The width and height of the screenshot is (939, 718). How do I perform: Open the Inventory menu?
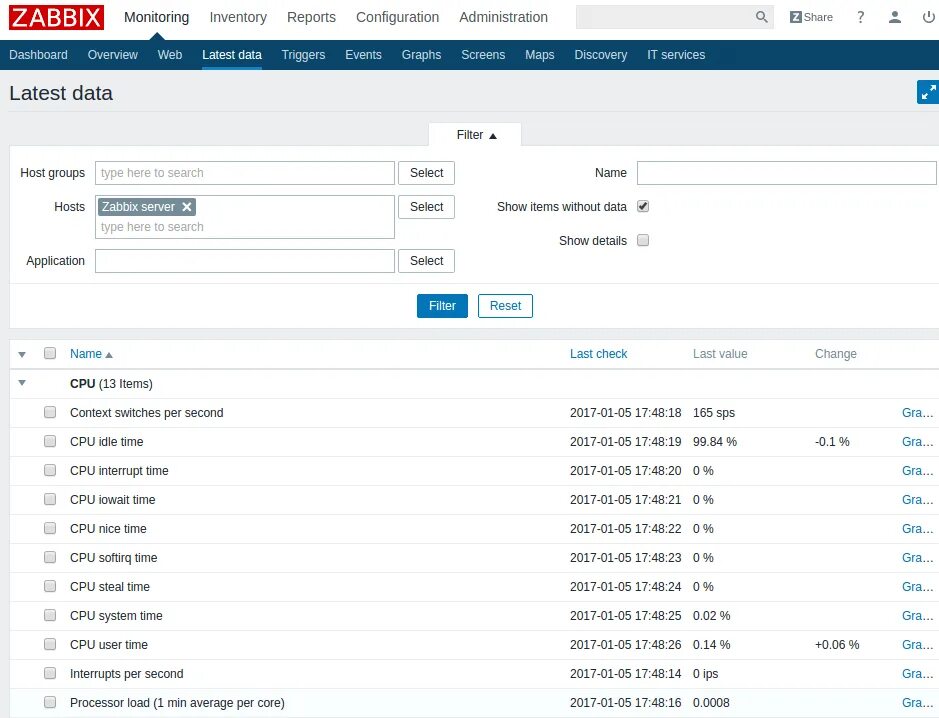click(238, 17)
